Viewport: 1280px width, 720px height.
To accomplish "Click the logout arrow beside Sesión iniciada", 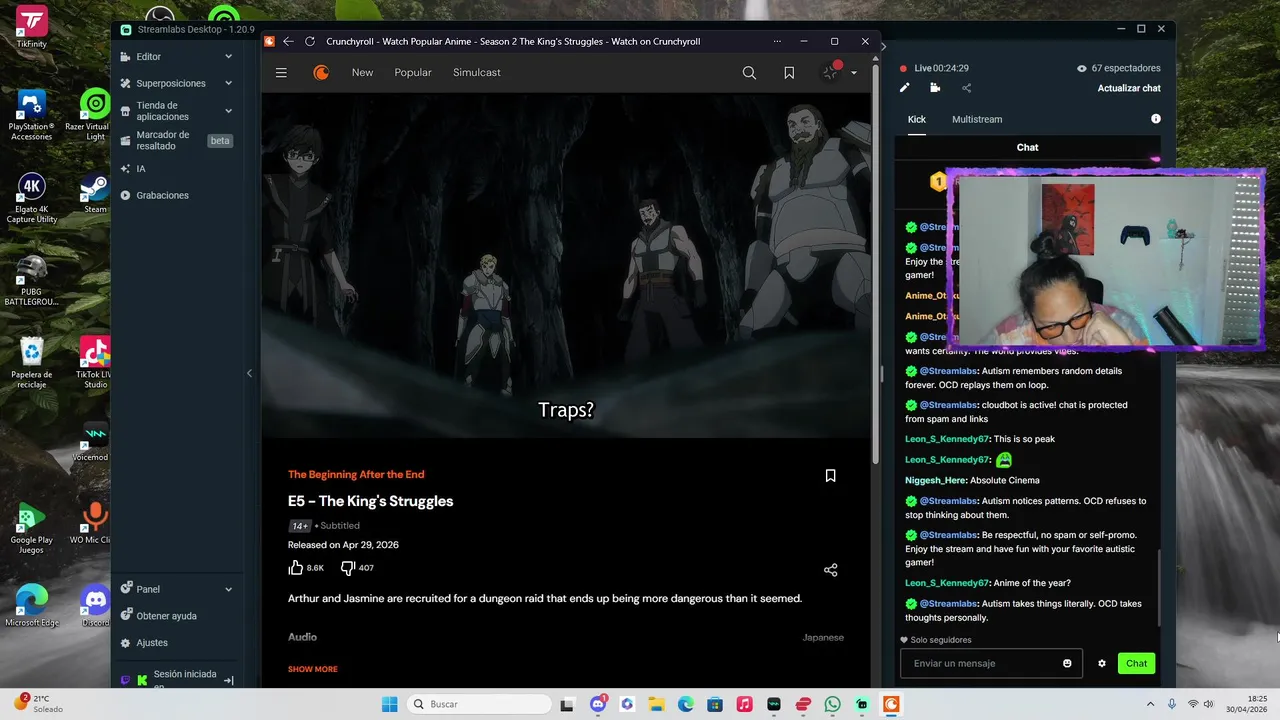I will 228,680.
